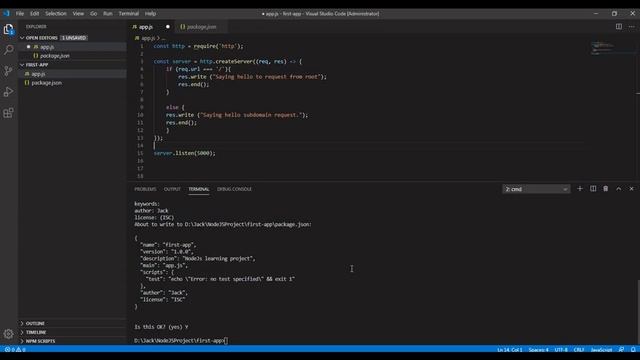Split the terminal panel
Screen dimensions: 640x360
[593, 189]
